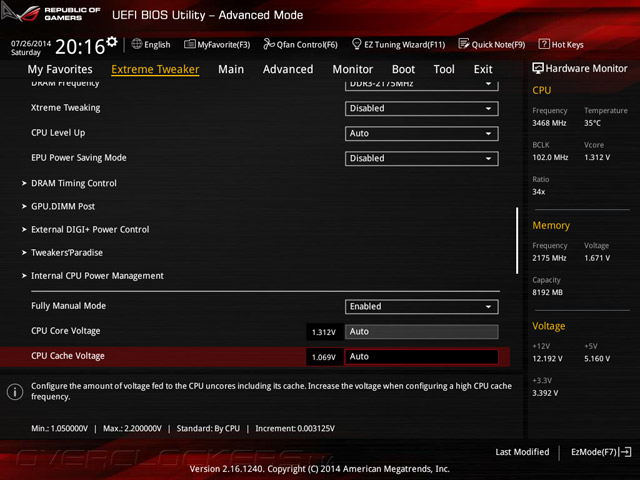Click the Quick Note notepad icon
This screenshot has height=480, width=640.
(x=464, y=44)
